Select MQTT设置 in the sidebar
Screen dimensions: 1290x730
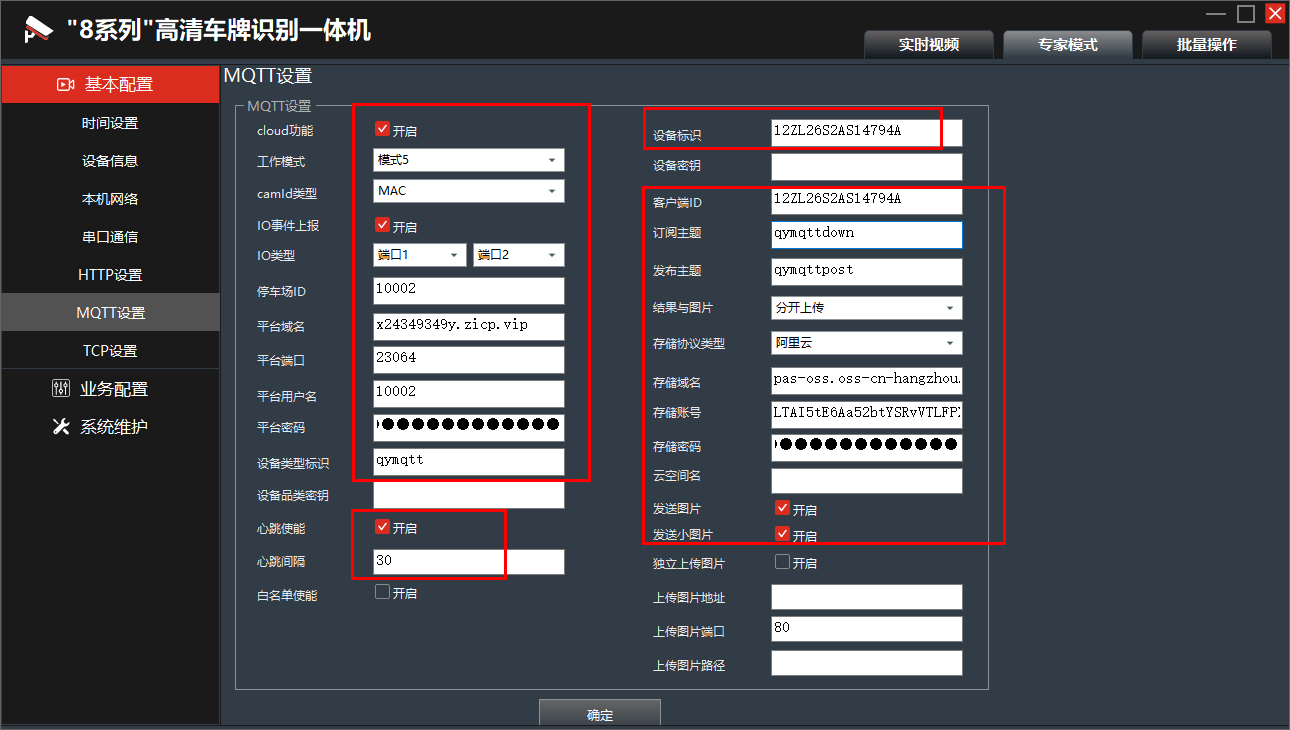point(110,313)
